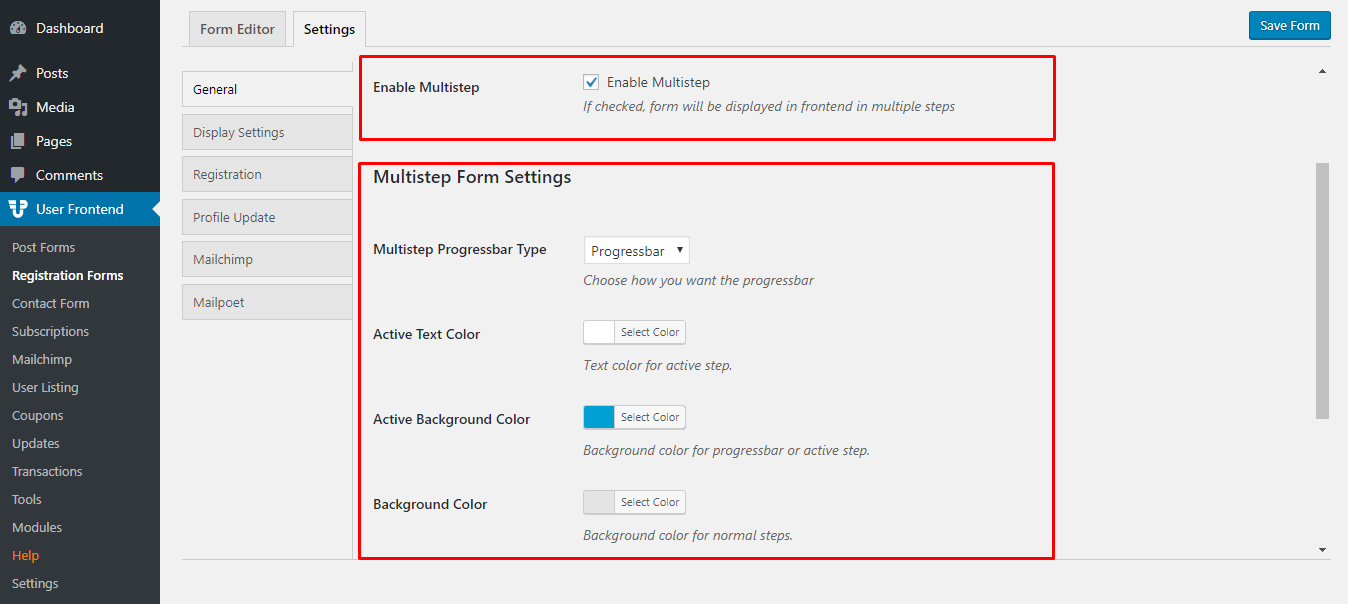The width and height of the screenshot is (1348, 604).
Task: Open Multistep Progressbar Type dropdown
Action: click(636, 251)
